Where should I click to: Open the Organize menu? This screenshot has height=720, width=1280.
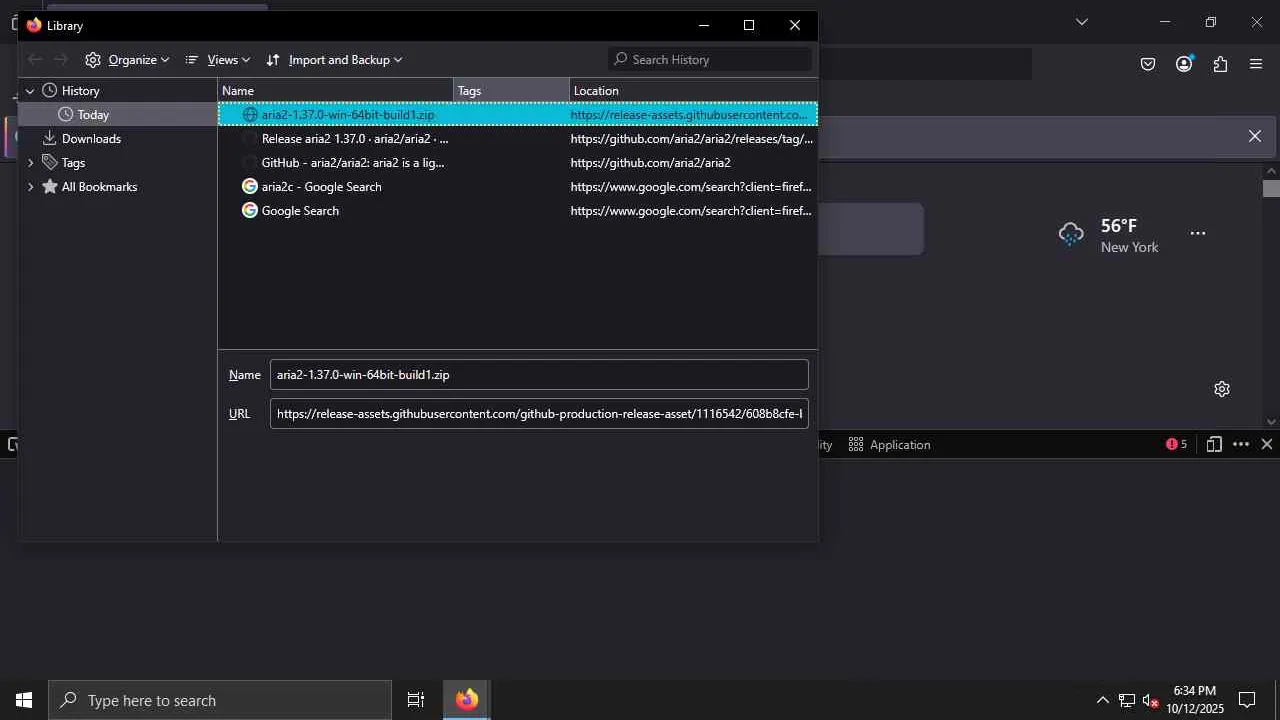[x=127, y=60]
